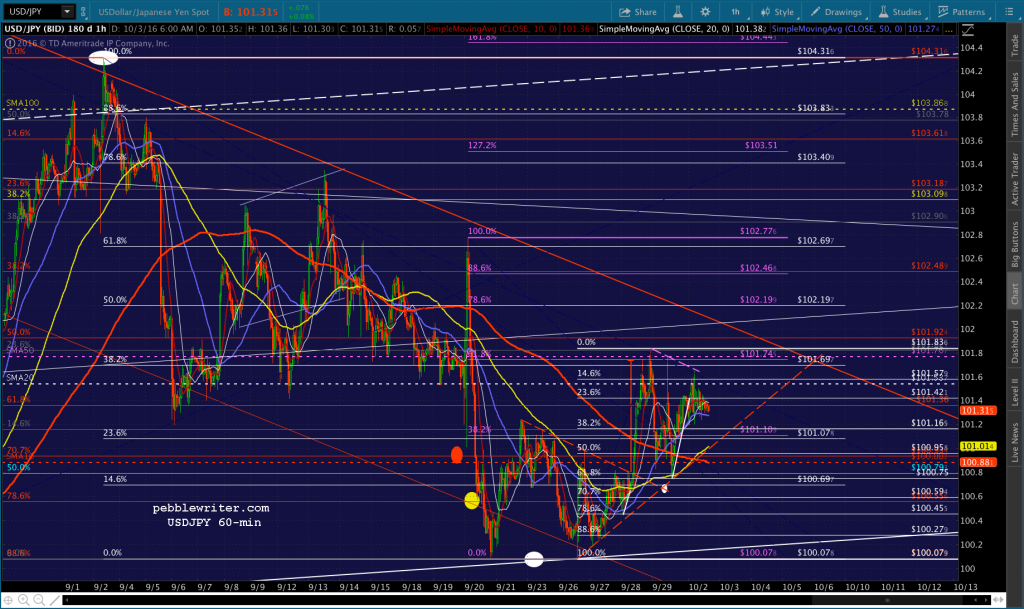Open the Style menu
The height and width of the screenshot is (609, 1024).
pyautogui.click(x=776, y=12)
